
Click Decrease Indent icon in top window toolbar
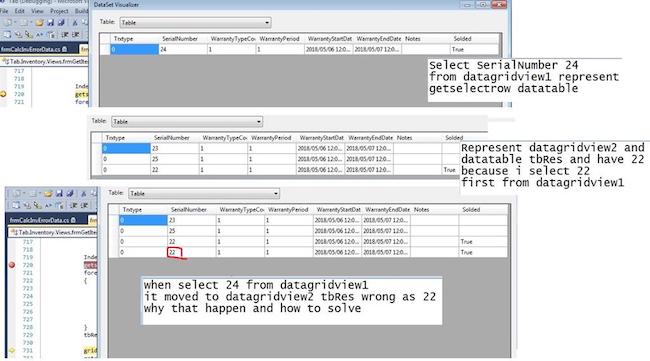65,35
